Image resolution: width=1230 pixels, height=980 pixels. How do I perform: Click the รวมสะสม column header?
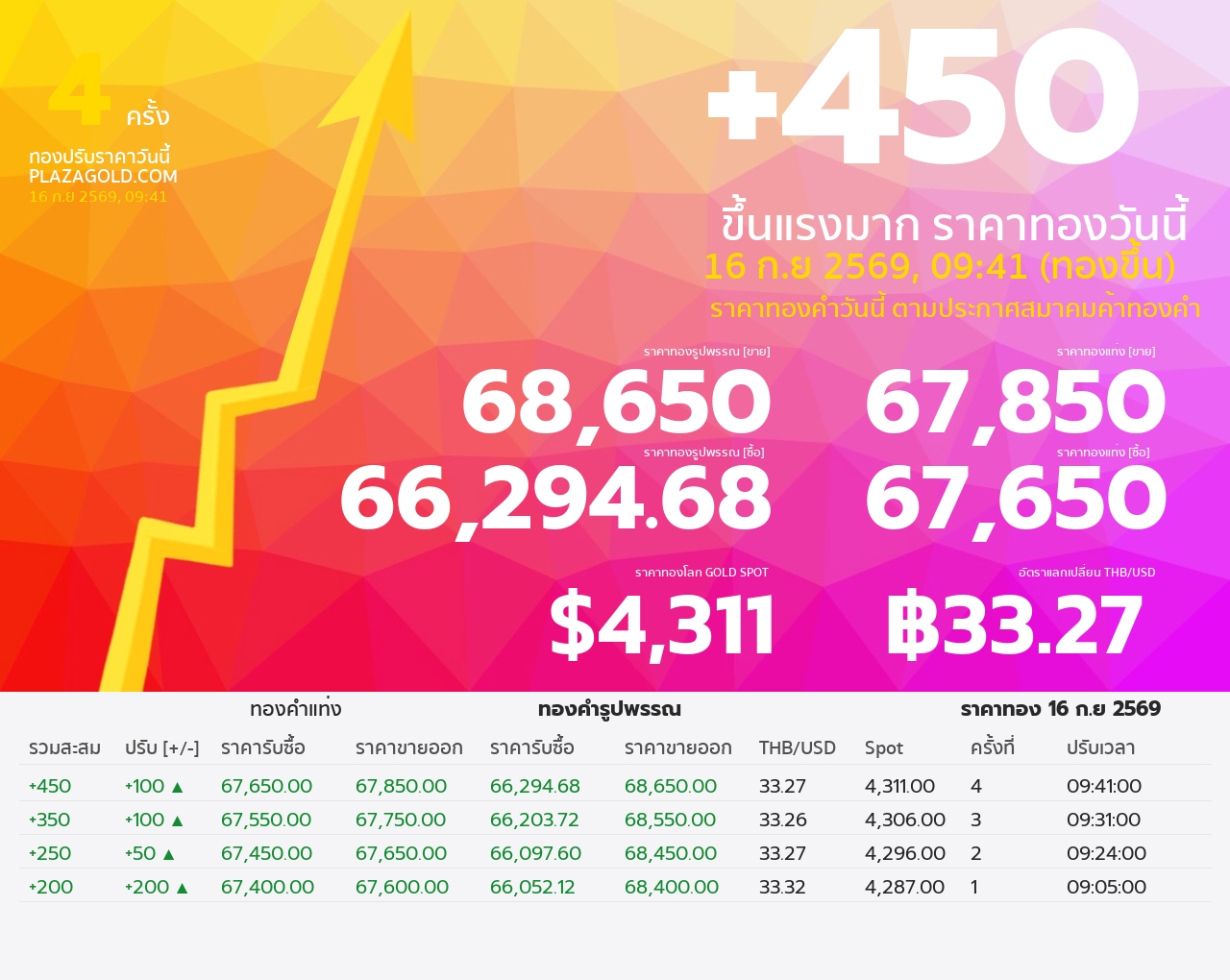coord(64,747)
